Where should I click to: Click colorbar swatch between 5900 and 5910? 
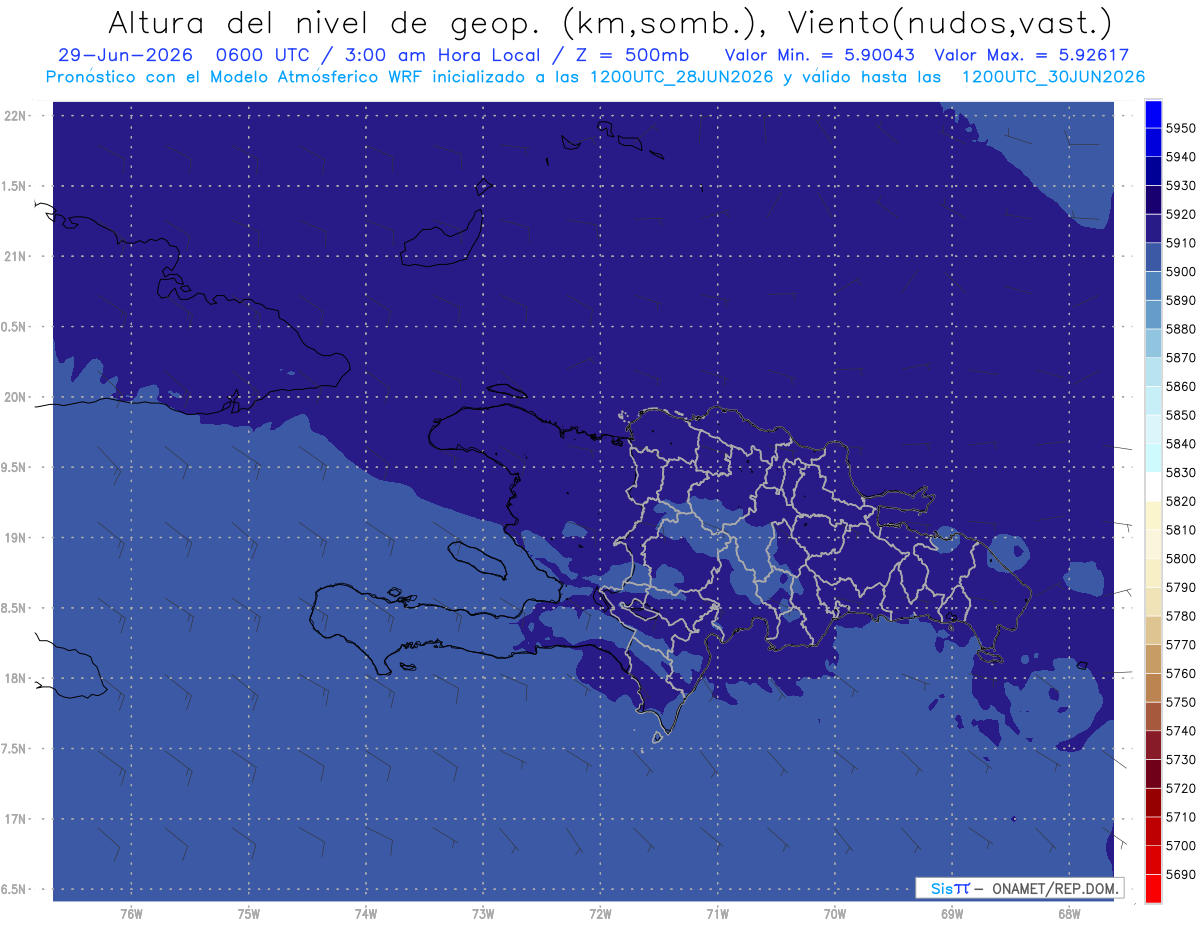(1153, 257)
